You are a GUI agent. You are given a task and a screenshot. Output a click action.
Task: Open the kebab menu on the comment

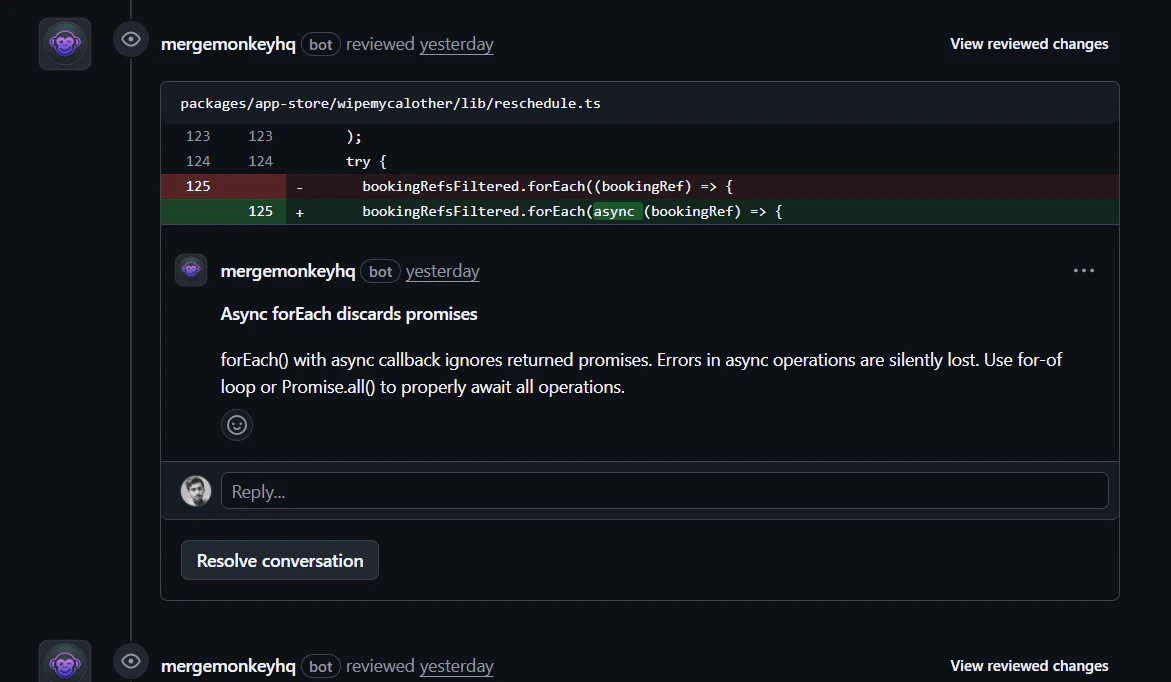pyautogui.click(x=1083, y=269)
